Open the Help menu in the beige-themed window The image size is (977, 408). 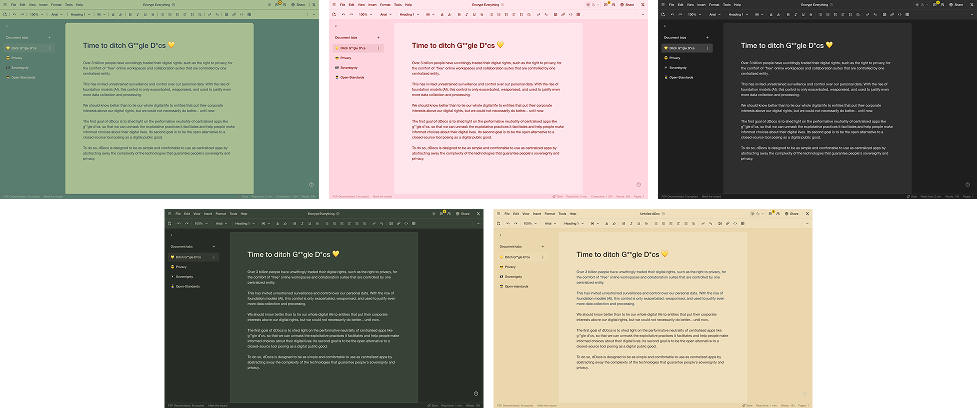click(x=573, y=213)
